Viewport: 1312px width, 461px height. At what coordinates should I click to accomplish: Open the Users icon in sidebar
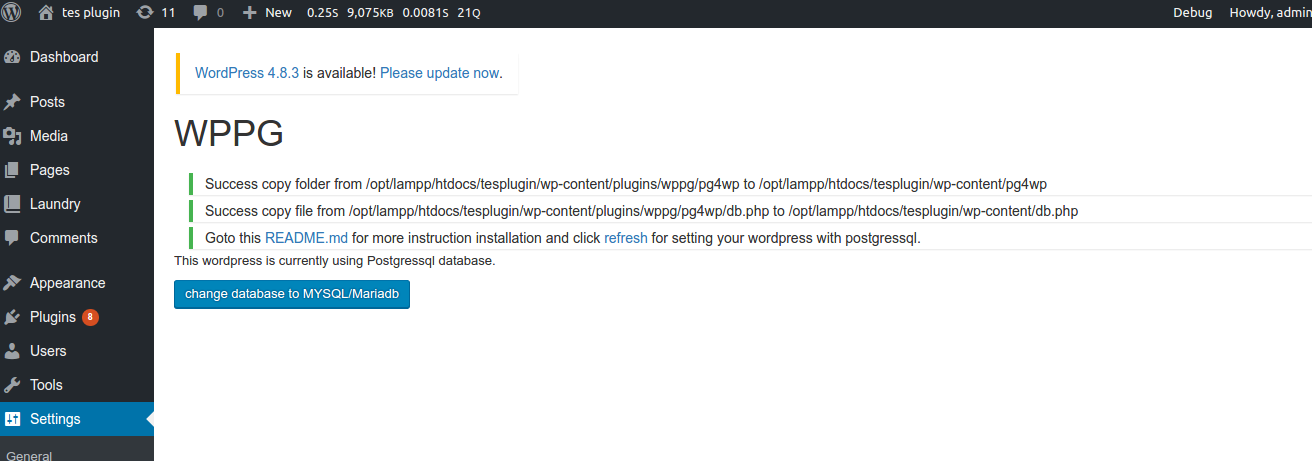point(13,351)
